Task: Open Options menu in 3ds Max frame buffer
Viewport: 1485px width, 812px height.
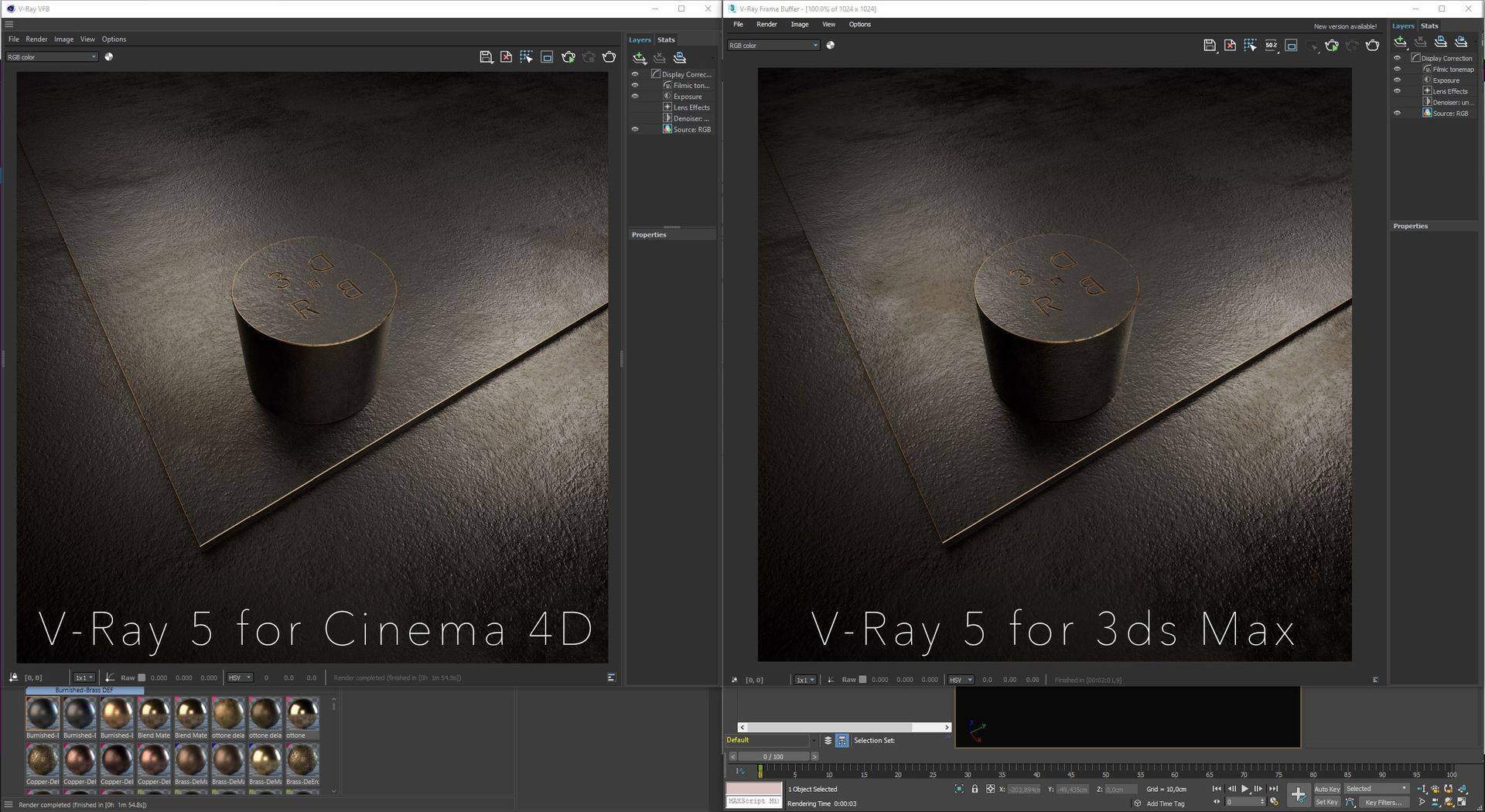Action: click(859, 24)
